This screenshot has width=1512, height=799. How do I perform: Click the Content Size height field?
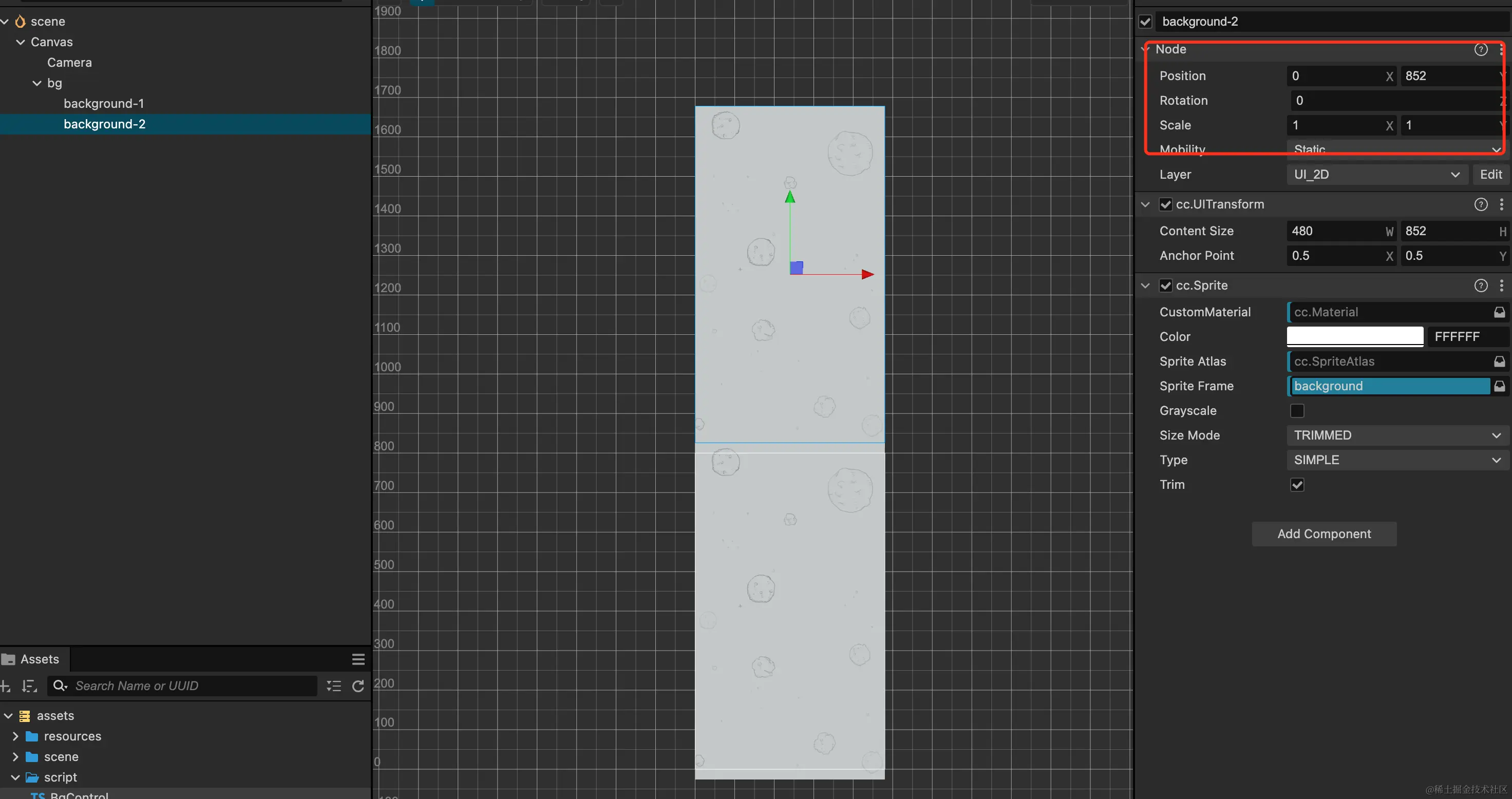[1454, 231]
